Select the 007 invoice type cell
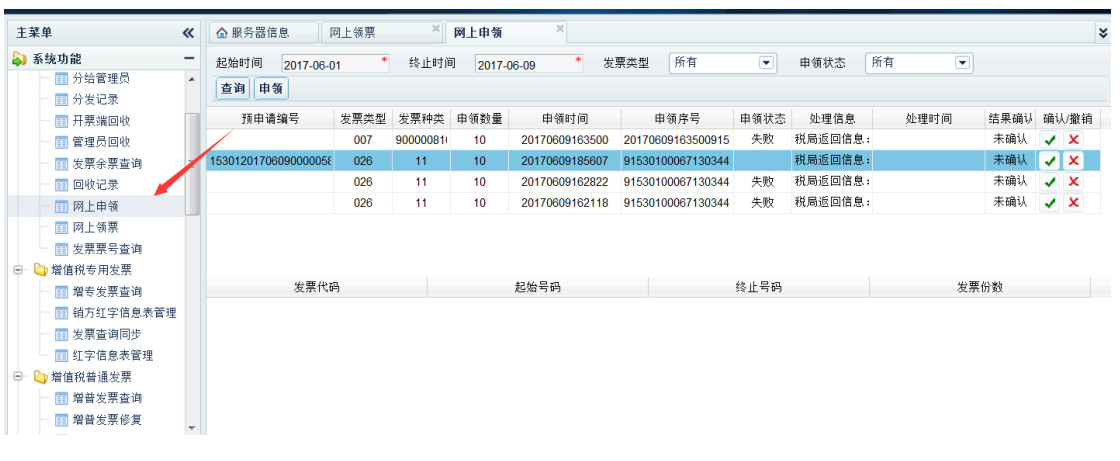This screenshot has width=1120, height=461. (x=363, y=139)
